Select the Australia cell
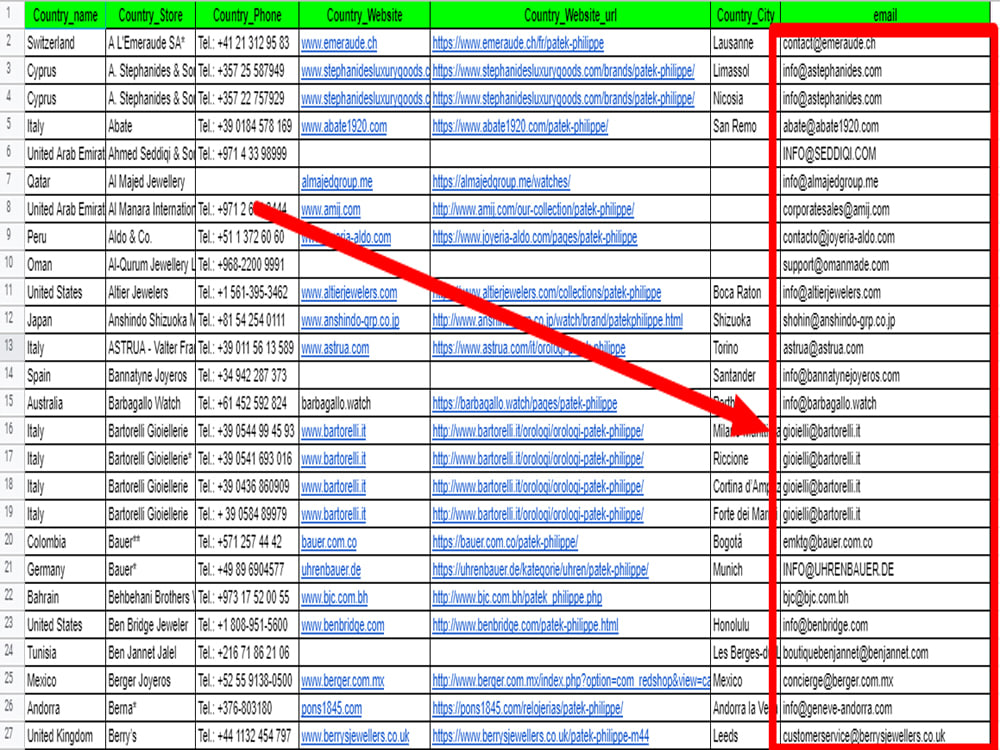 coord(65,404)
